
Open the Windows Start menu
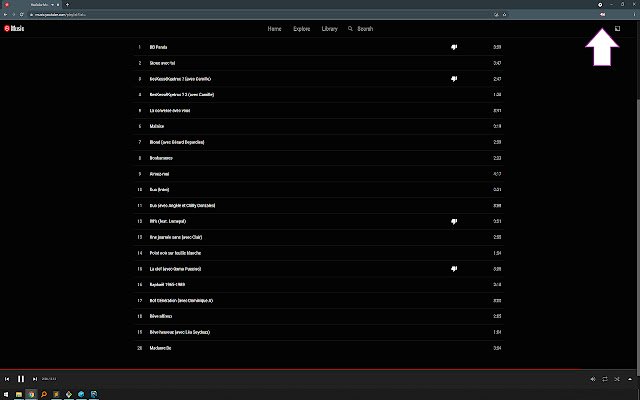point(6,394)
